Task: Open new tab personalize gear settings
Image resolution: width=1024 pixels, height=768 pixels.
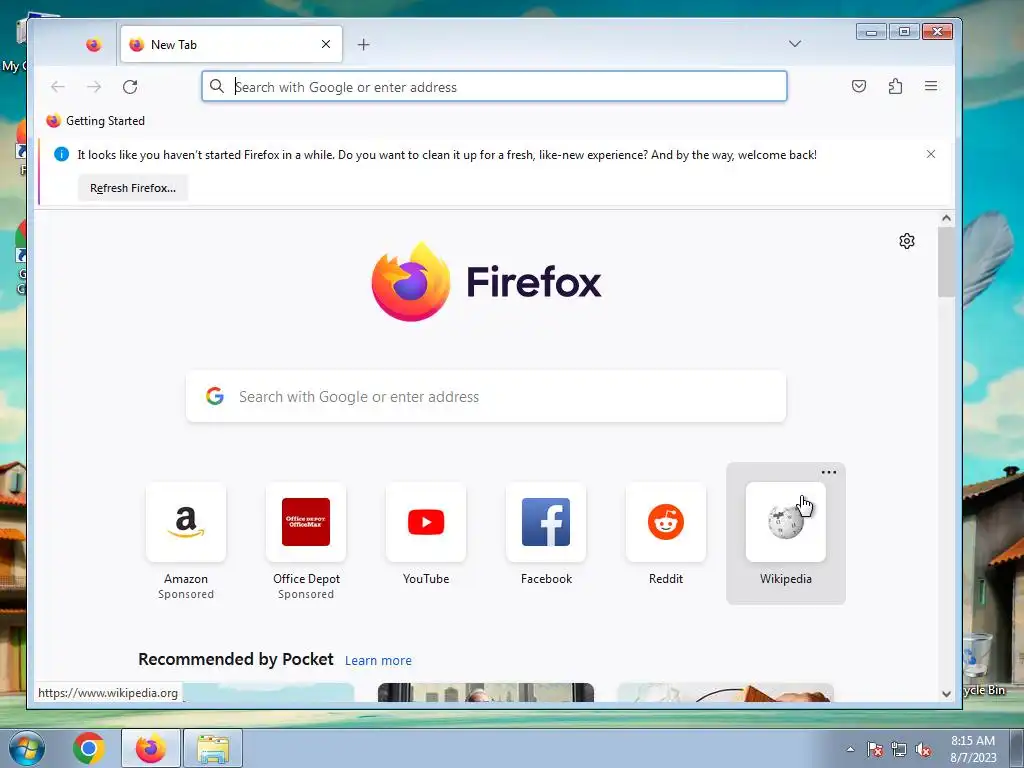Action: click(x=906, y=241)
